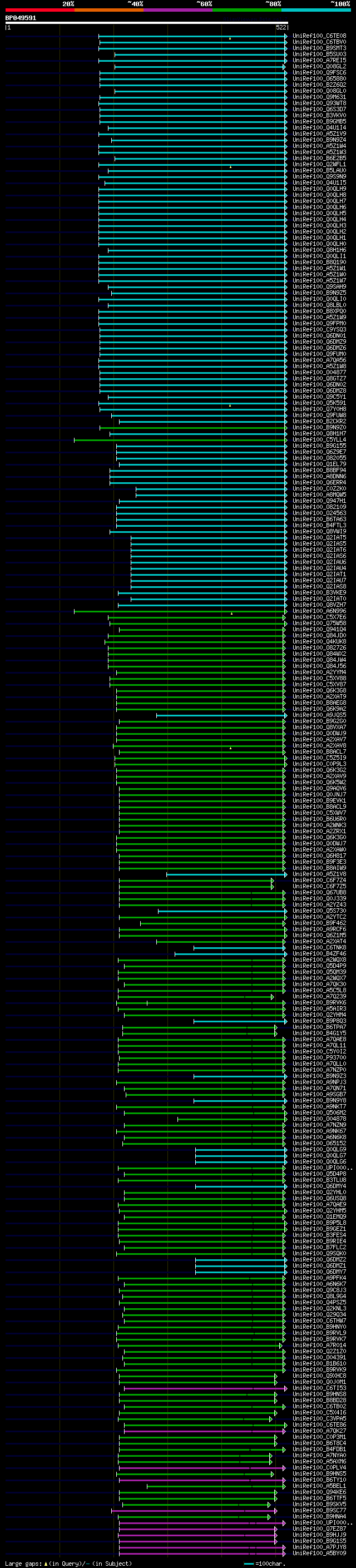The width and height of the screenshot is (356, 1568).
Task: Select the UniRef100_Q9M631 label
Action: [x=319, y=97]
